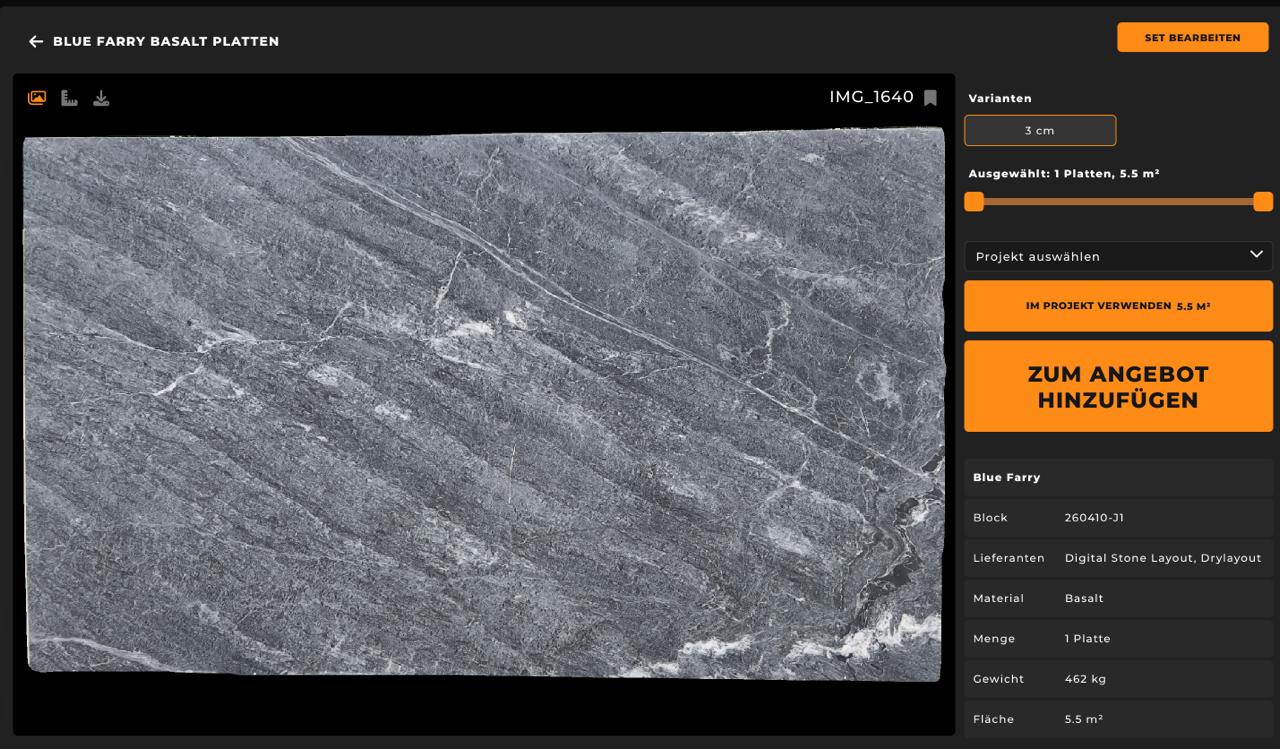
Task: Click the IMG_1640 image name
Action: click(x=870, y=97)
